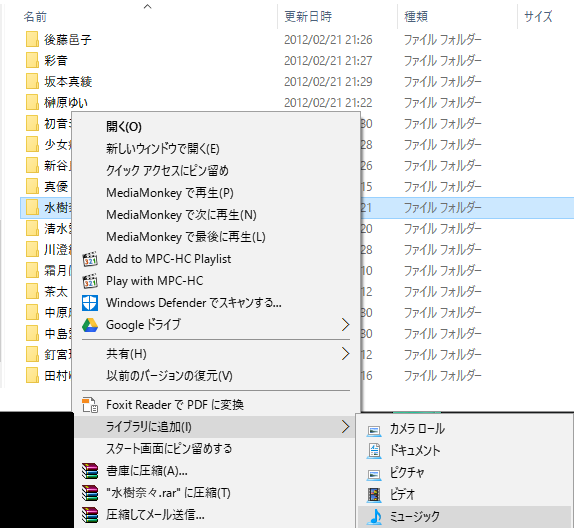Click the ビデオ filmstrip icon
The height and width of the screenshot is (528, 574).
tap(374, 495)
